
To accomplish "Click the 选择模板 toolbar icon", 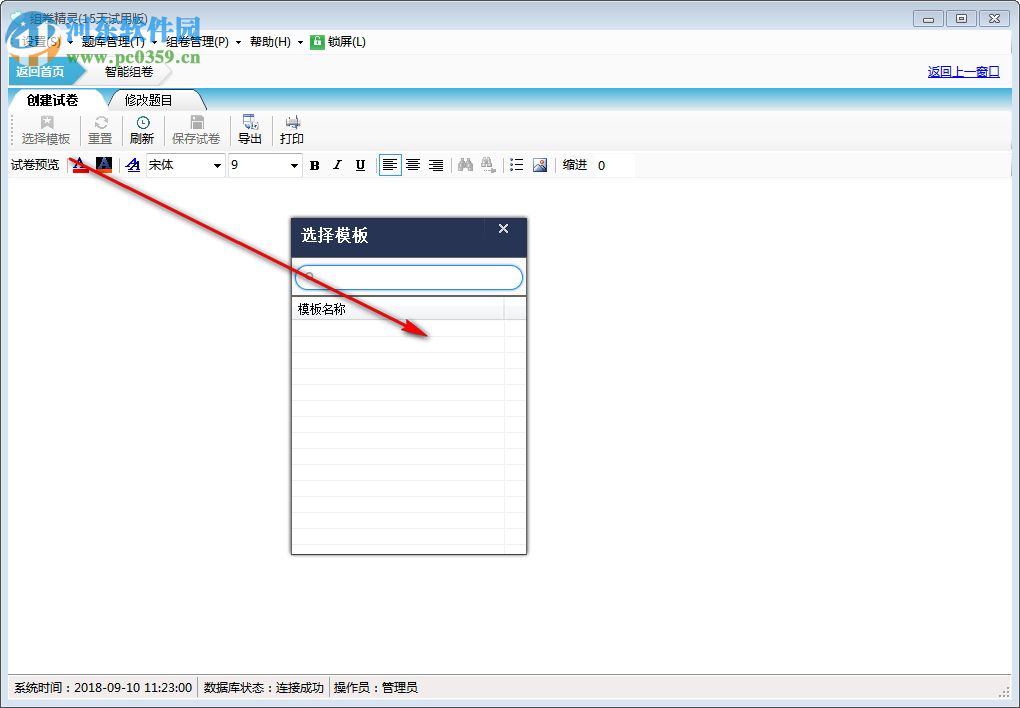I will tap(47, 122).
